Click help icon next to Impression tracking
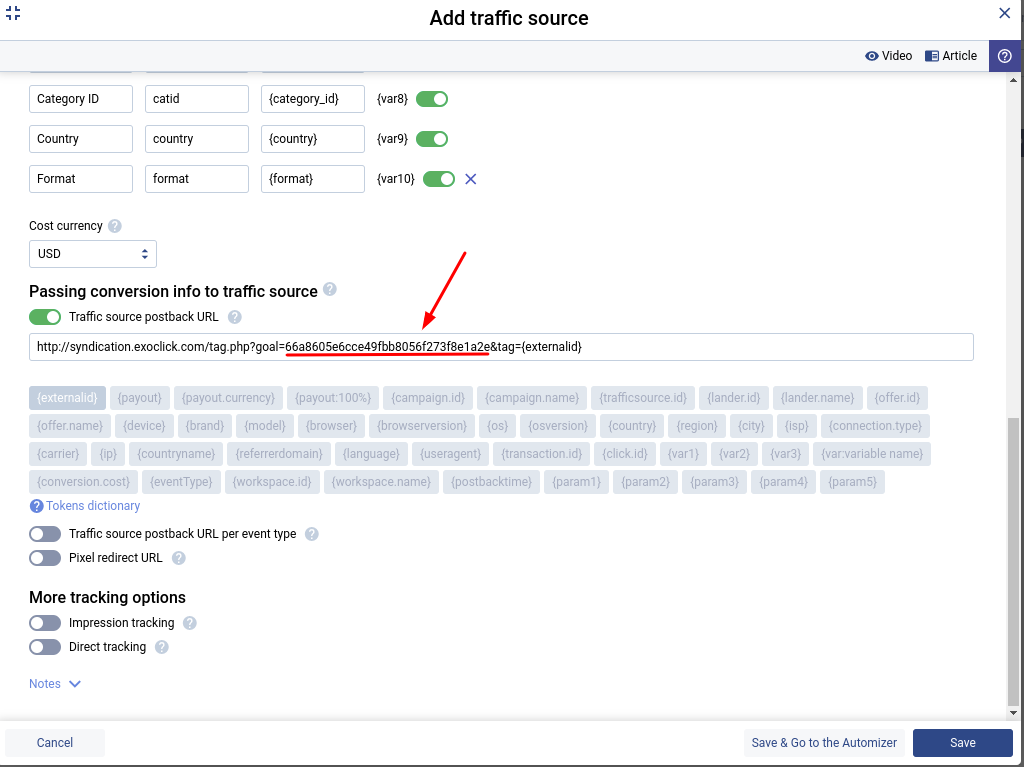This screenshot has width=1024, height=767. 190,623
